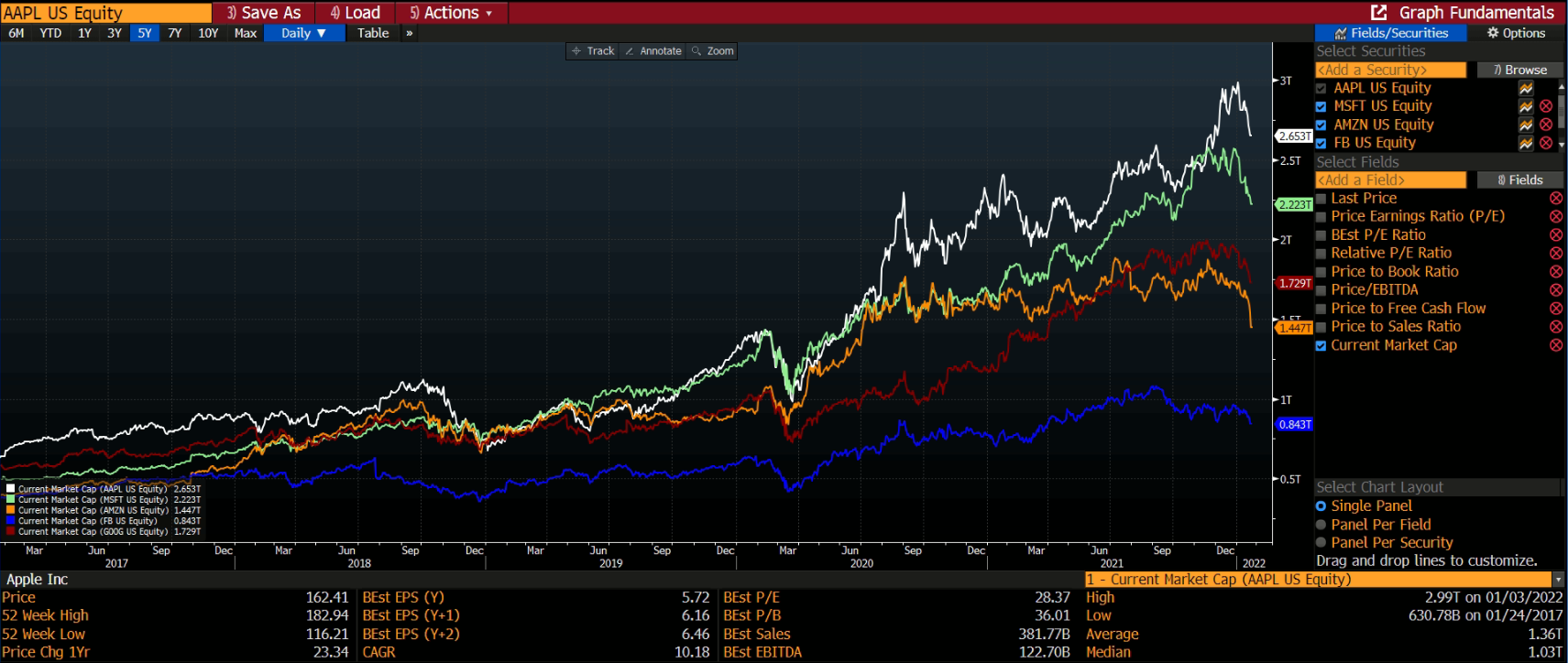Click the chart style icon for MSFT US Equity

pyautogui.click(x=1526, y=106)
